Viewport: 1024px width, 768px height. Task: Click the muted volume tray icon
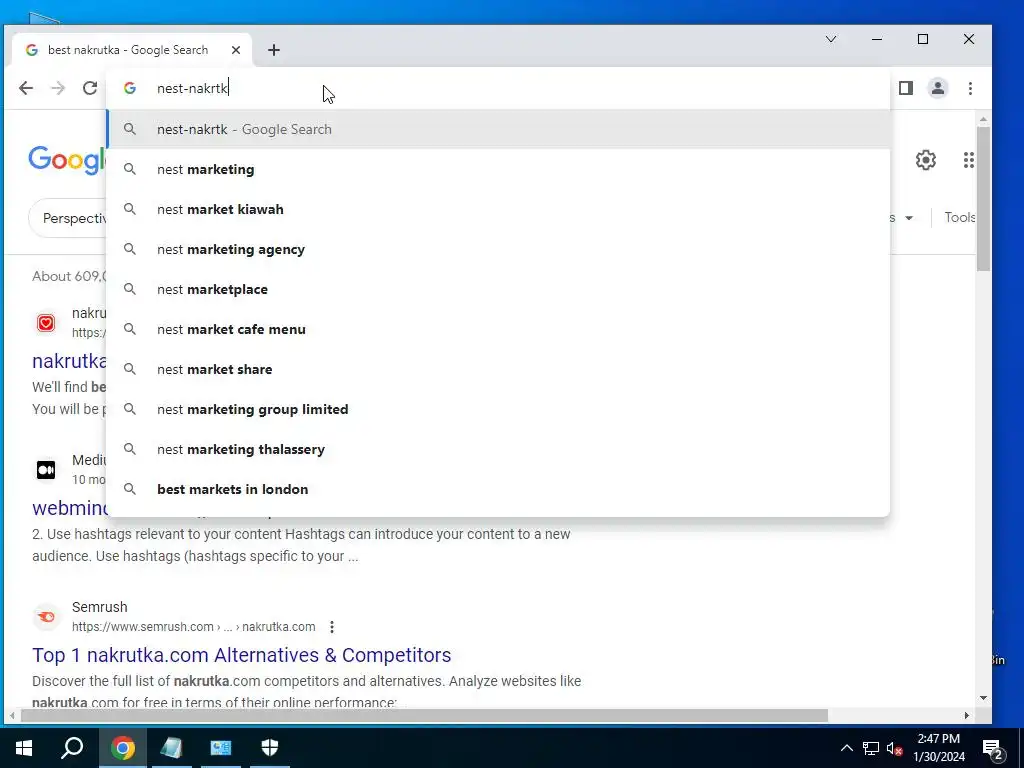click(x=894, y=749)
